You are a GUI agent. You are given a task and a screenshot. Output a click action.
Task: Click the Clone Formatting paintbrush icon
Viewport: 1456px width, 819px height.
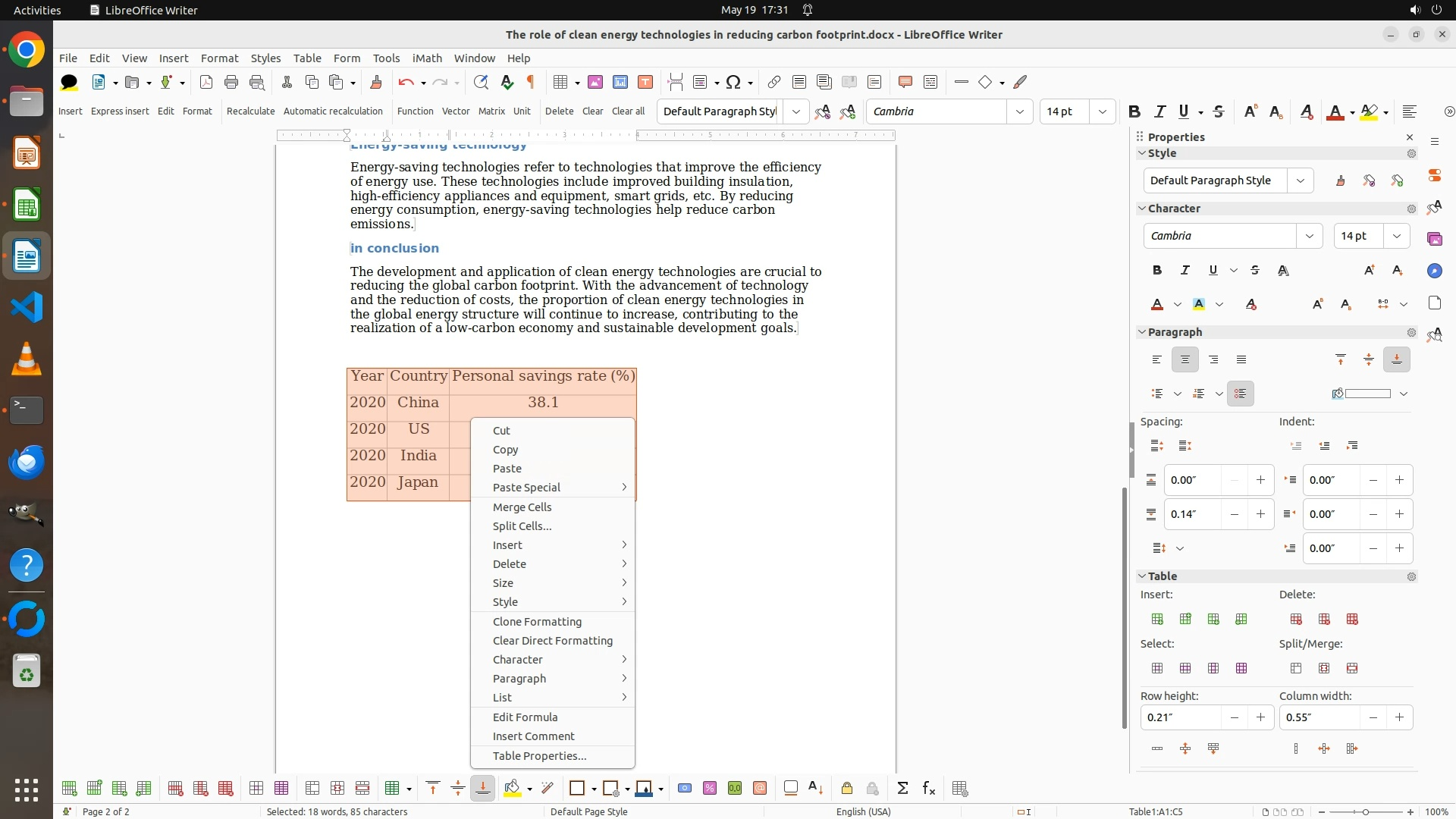(375, 82)
